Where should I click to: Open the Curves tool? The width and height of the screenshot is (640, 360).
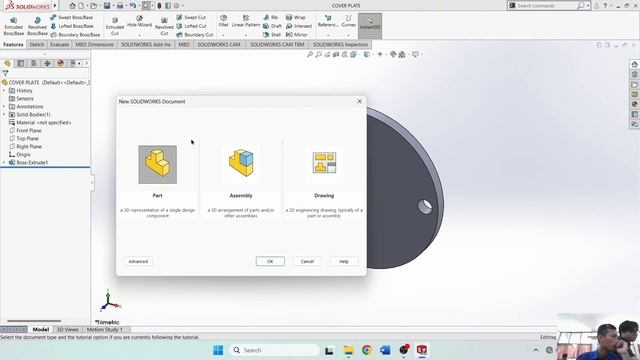click(348, 22)
